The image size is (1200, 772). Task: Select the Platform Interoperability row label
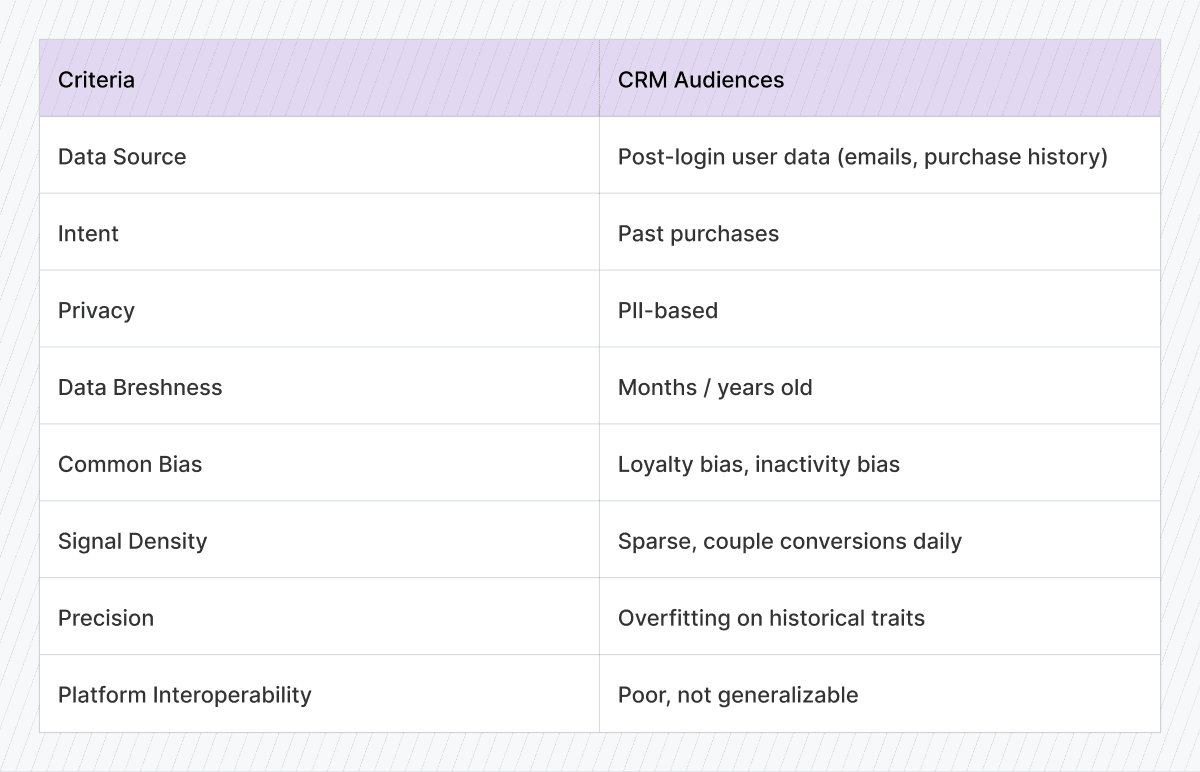[185, 695]
